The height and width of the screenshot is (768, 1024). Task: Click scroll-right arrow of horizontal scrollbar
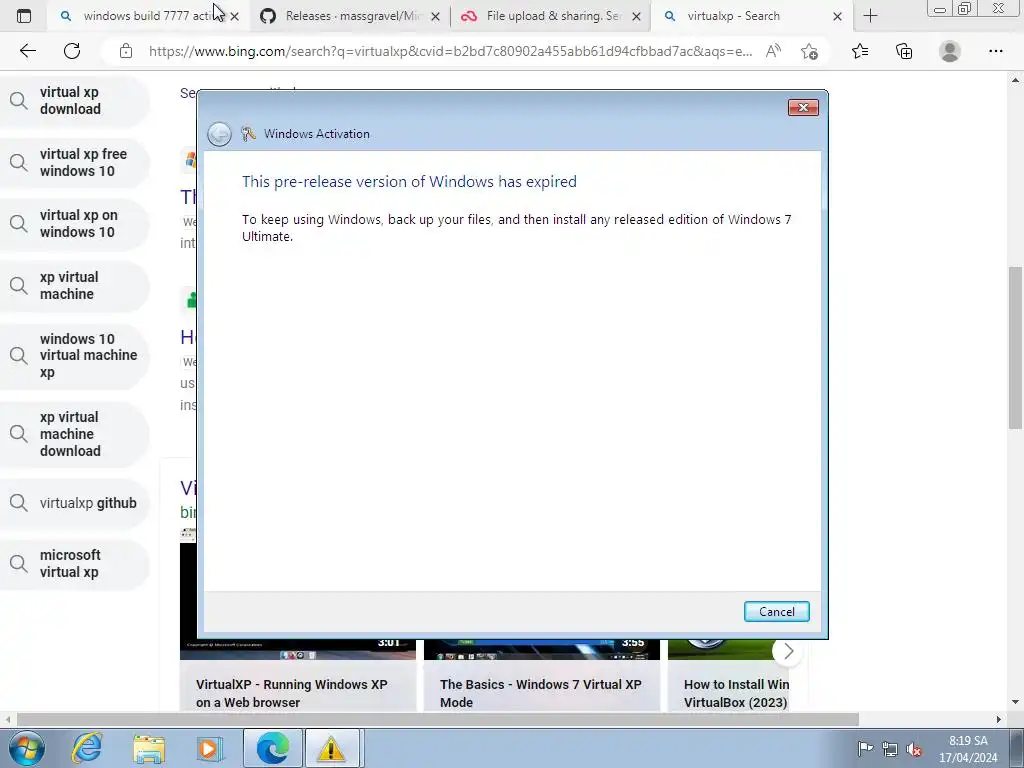(998, 719)
